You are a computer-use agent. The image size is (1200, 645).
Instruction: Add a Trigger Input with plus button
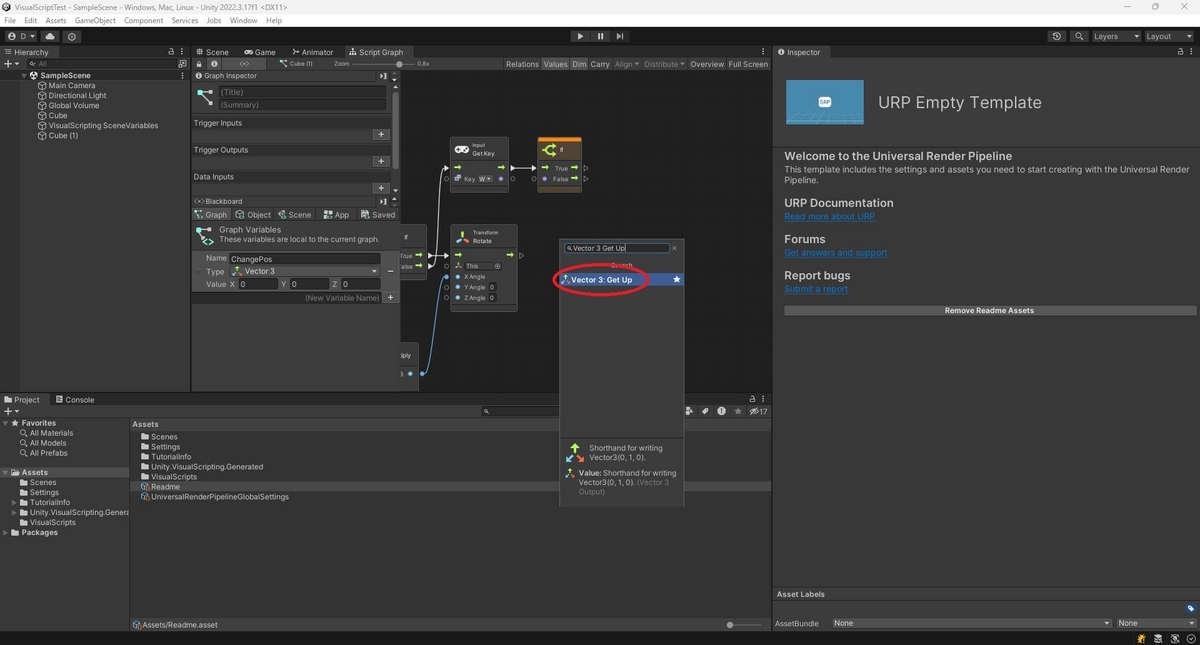click(380, 134)
